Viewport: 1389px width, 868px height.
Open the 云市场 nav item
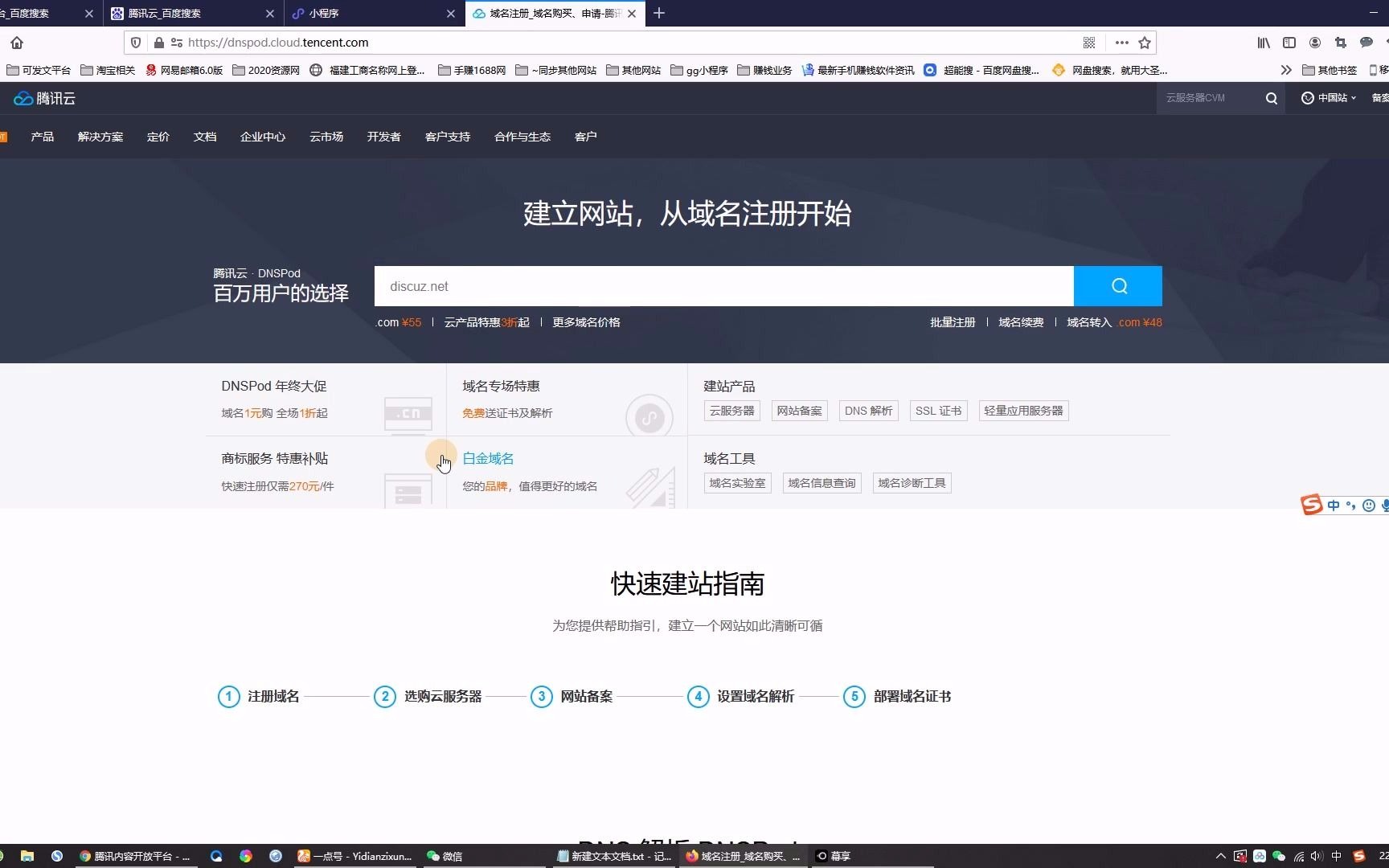326,137
